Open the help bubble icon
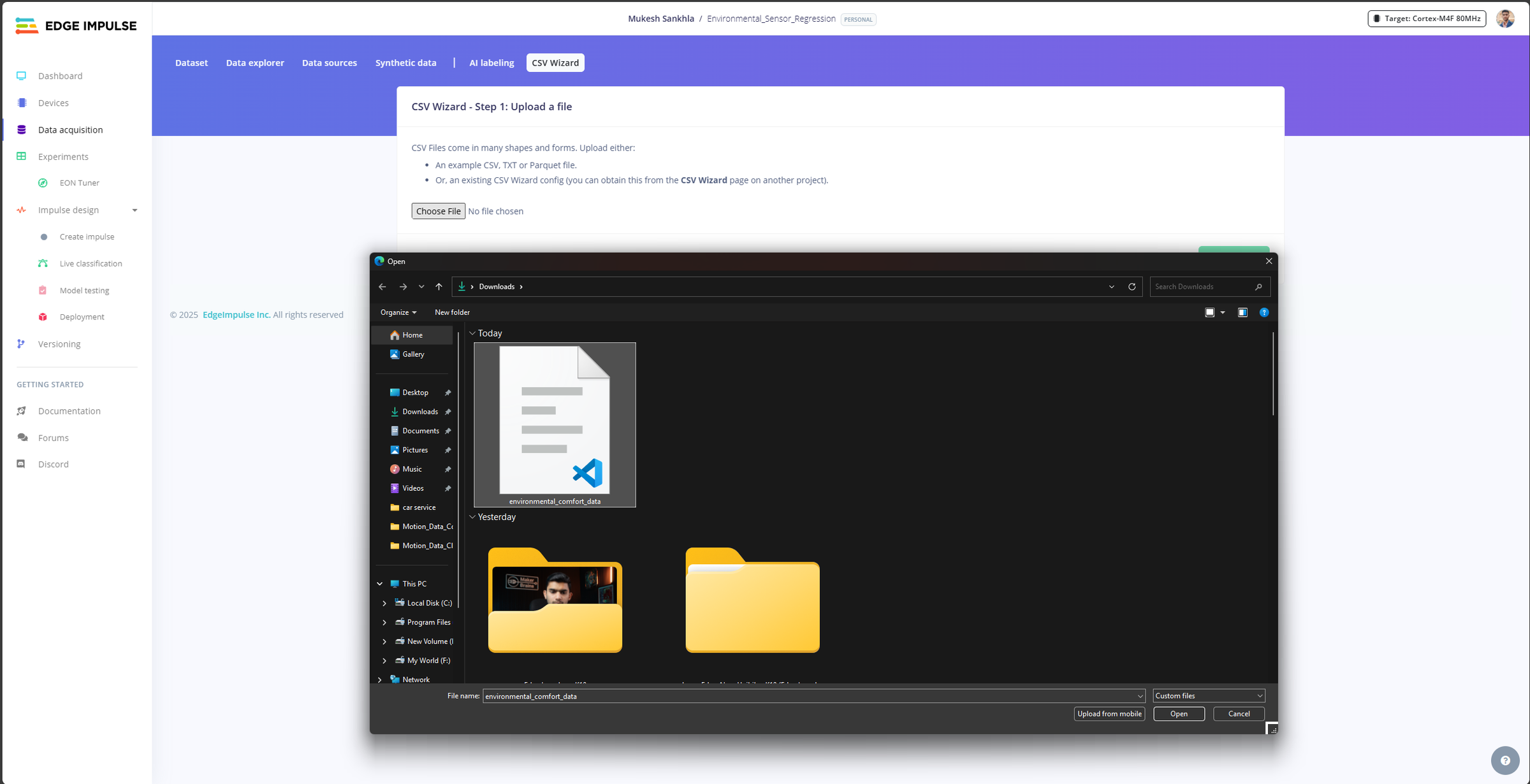Image resolution: width=1530 pixels, height=784 pixels. point(1505,760)
